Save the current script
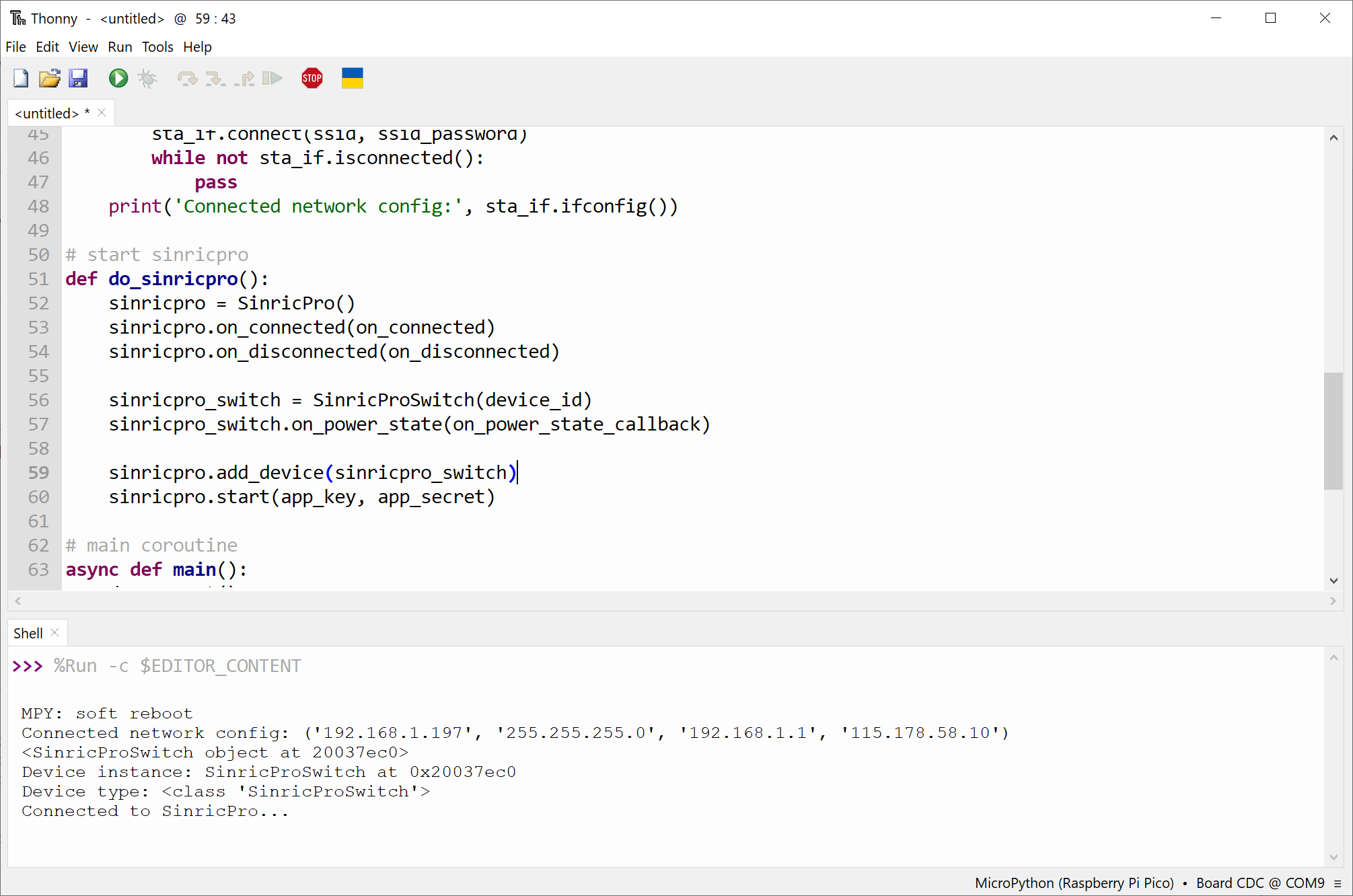The image size is (1353, 896). click(x=79, y=78)
